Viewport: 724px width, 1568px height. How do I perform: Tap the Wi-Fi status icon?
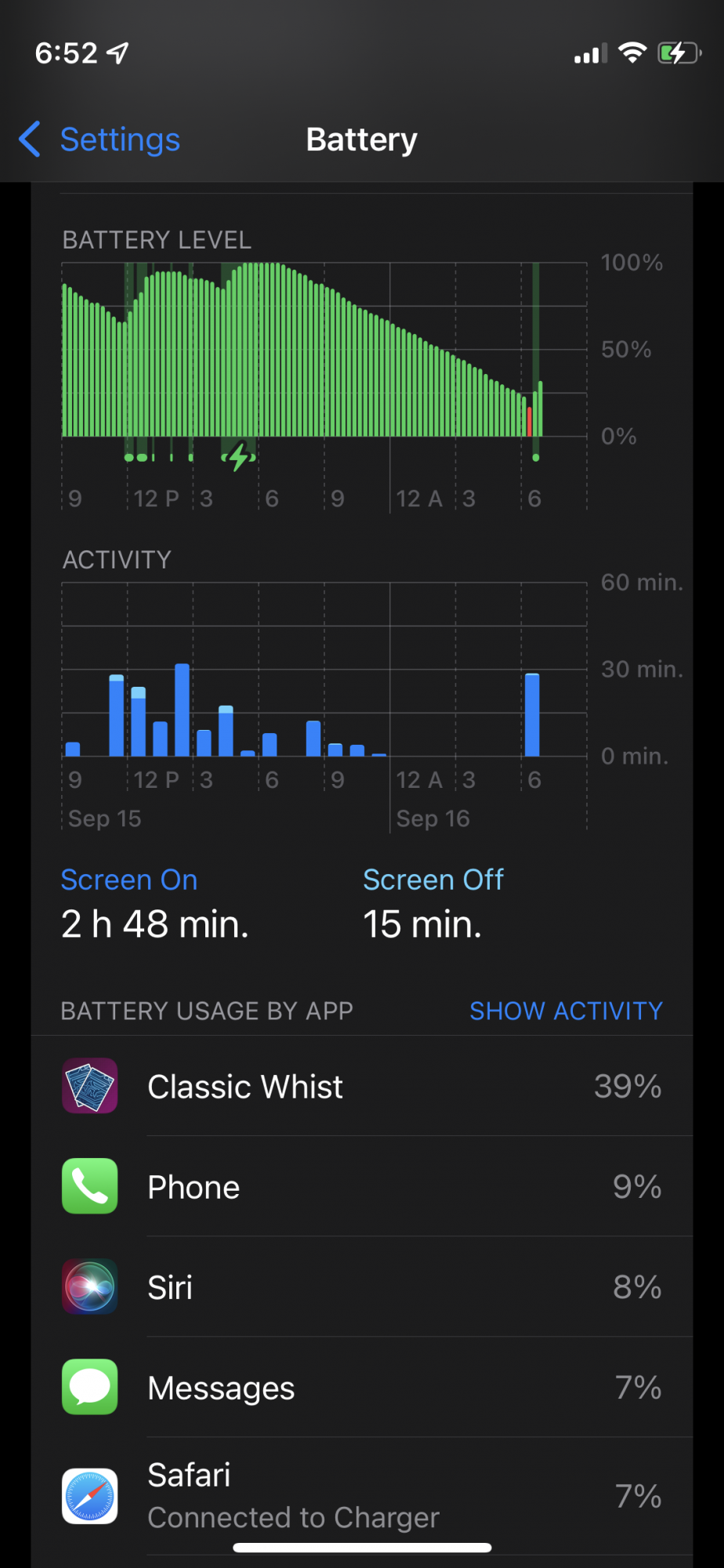pos(632,53)
